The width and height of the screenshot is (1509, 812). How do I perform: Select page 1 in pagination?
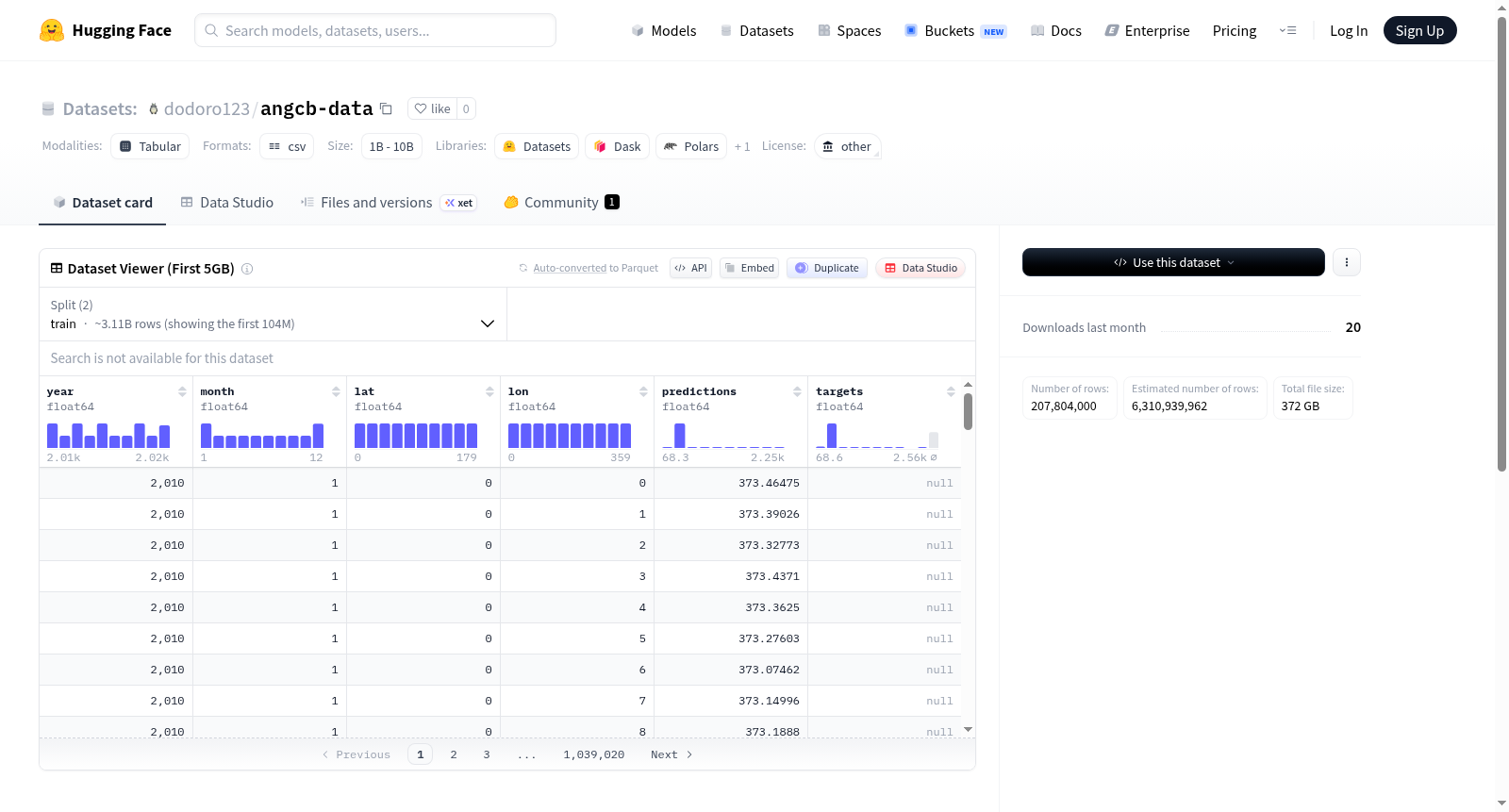[x=421, y=754]
